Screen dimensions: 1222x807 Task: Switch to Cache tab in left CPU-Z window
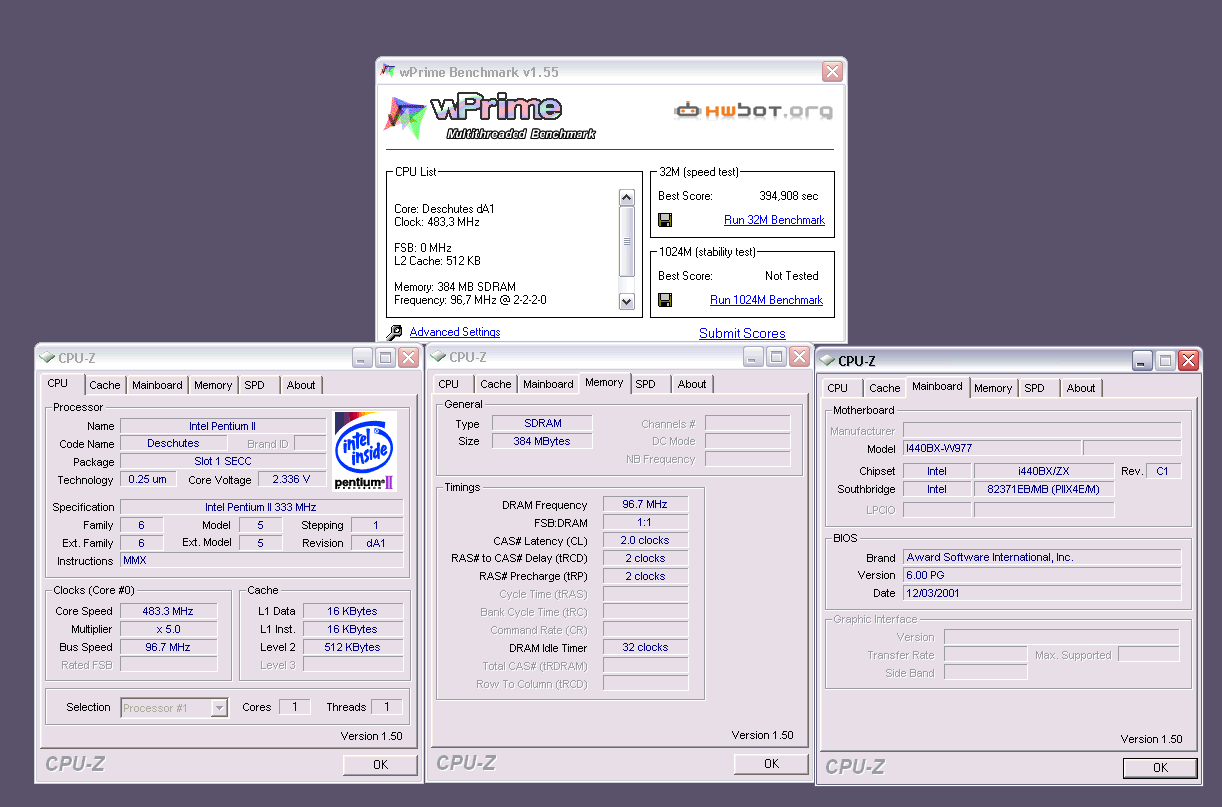click(105, 385)
